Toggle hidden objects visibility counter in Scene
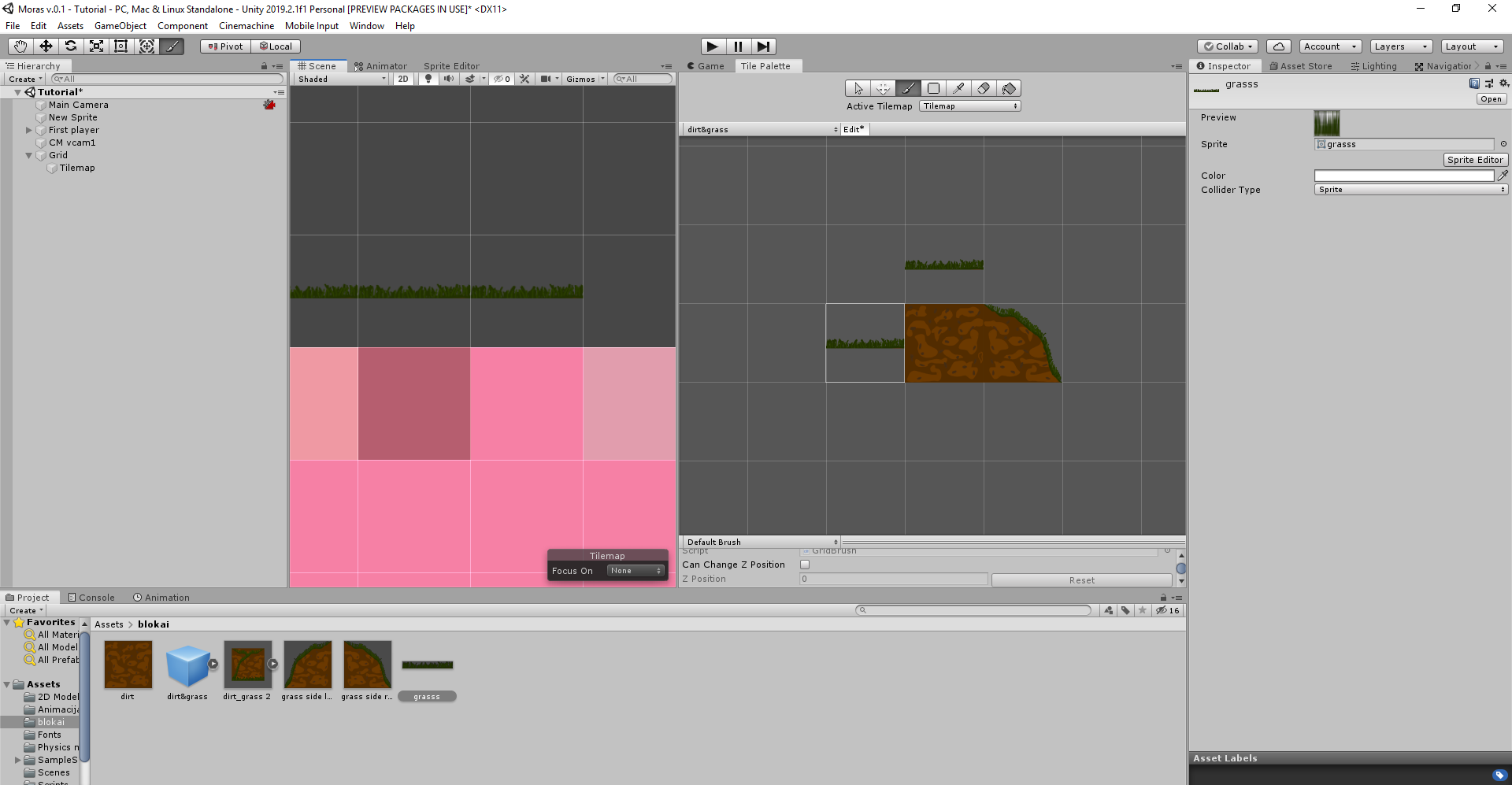 click(502, 79)
